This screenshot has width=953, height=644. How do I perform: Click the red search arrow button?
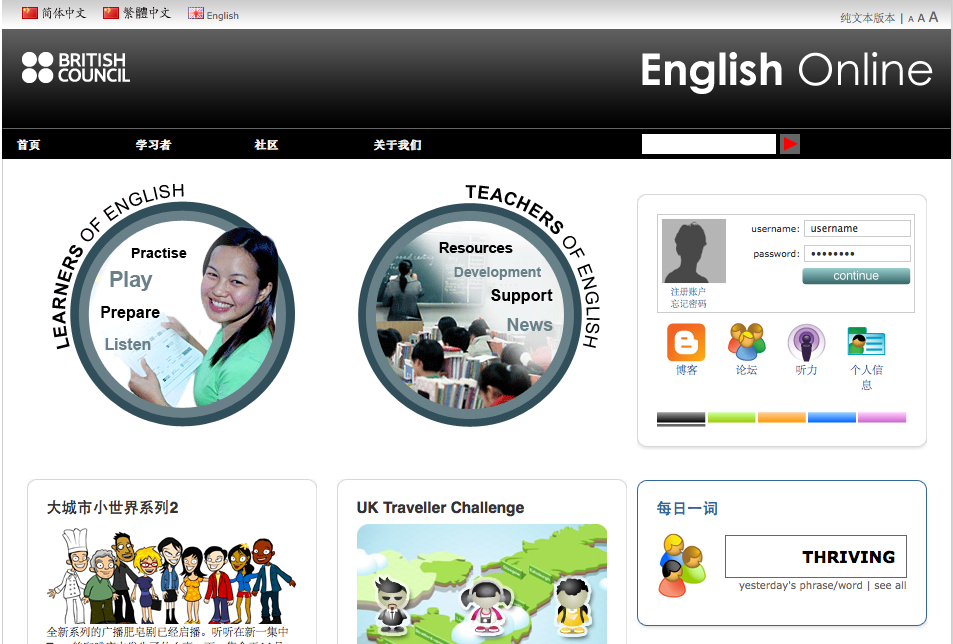(789, 143)
